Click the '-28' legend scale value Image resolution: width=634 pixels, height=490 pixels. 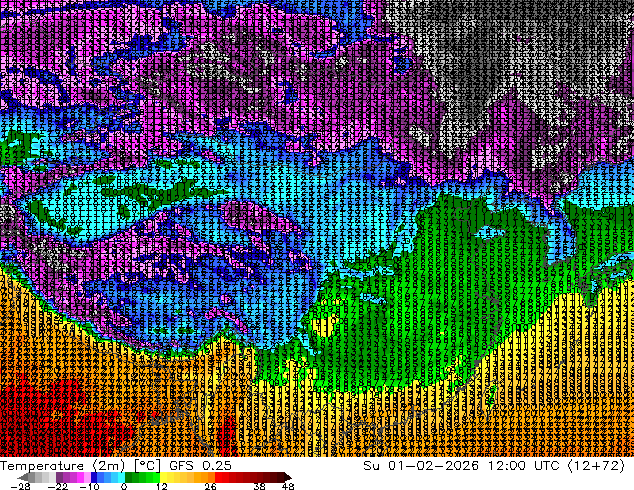tap(20, 486)
